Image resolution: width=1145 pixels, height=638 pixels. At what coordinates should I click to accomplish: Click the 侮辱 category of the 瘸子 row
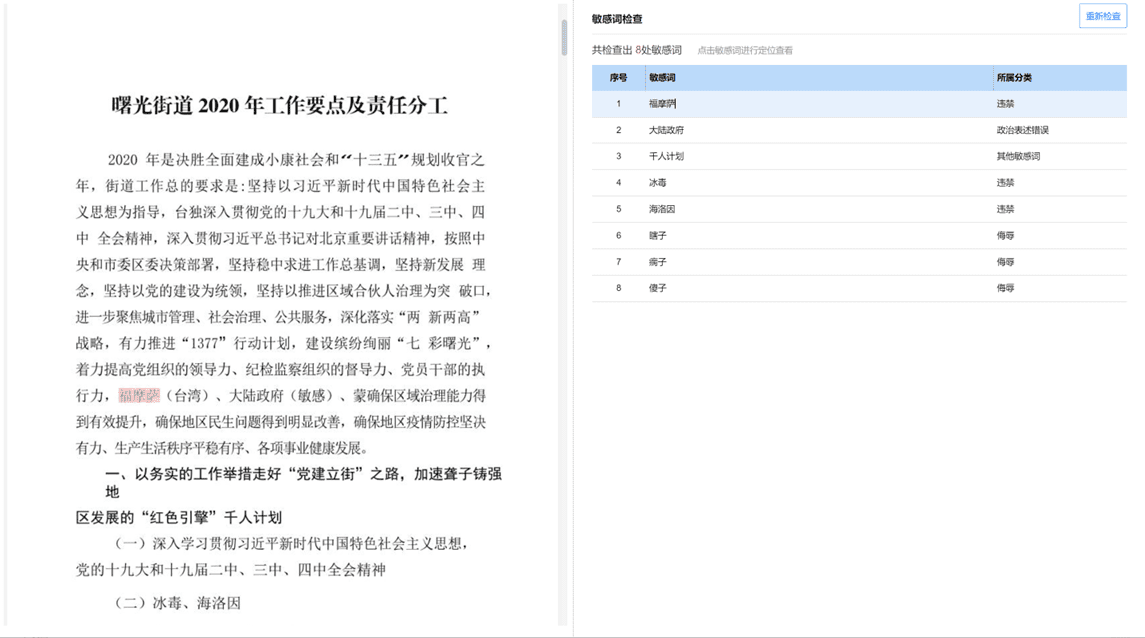(1005, 261)
